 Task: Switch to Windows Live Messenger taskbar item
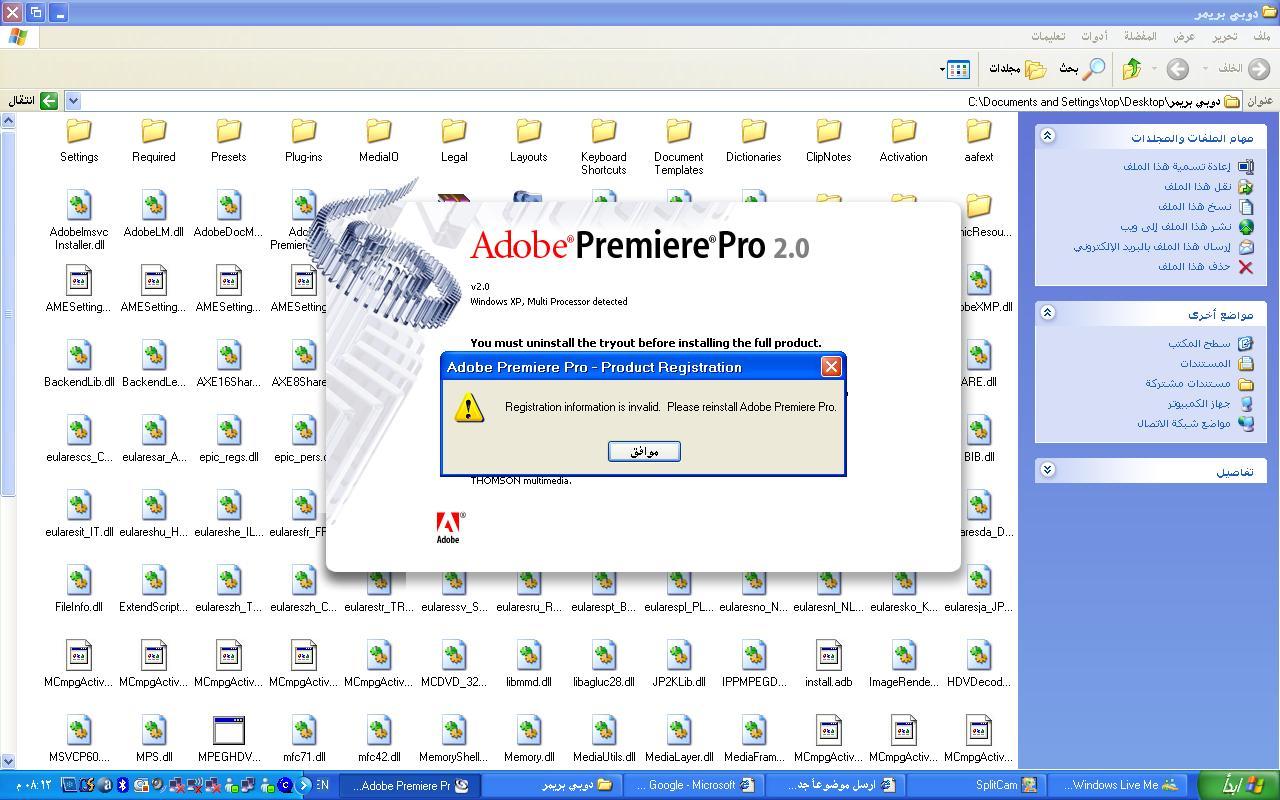coord(1120,785)
